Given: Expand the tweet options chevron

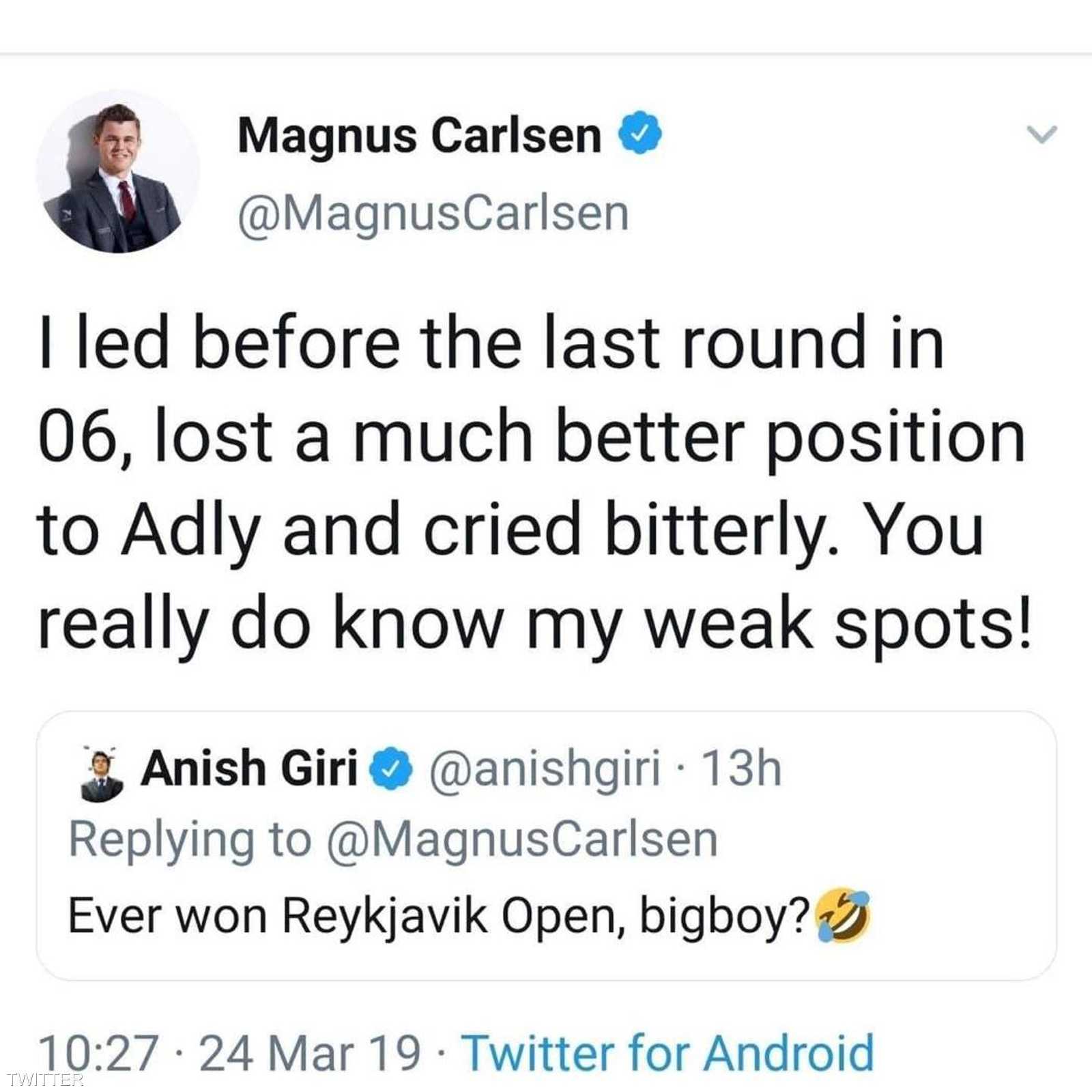Looking at the screenshot, I should 1042,134.
